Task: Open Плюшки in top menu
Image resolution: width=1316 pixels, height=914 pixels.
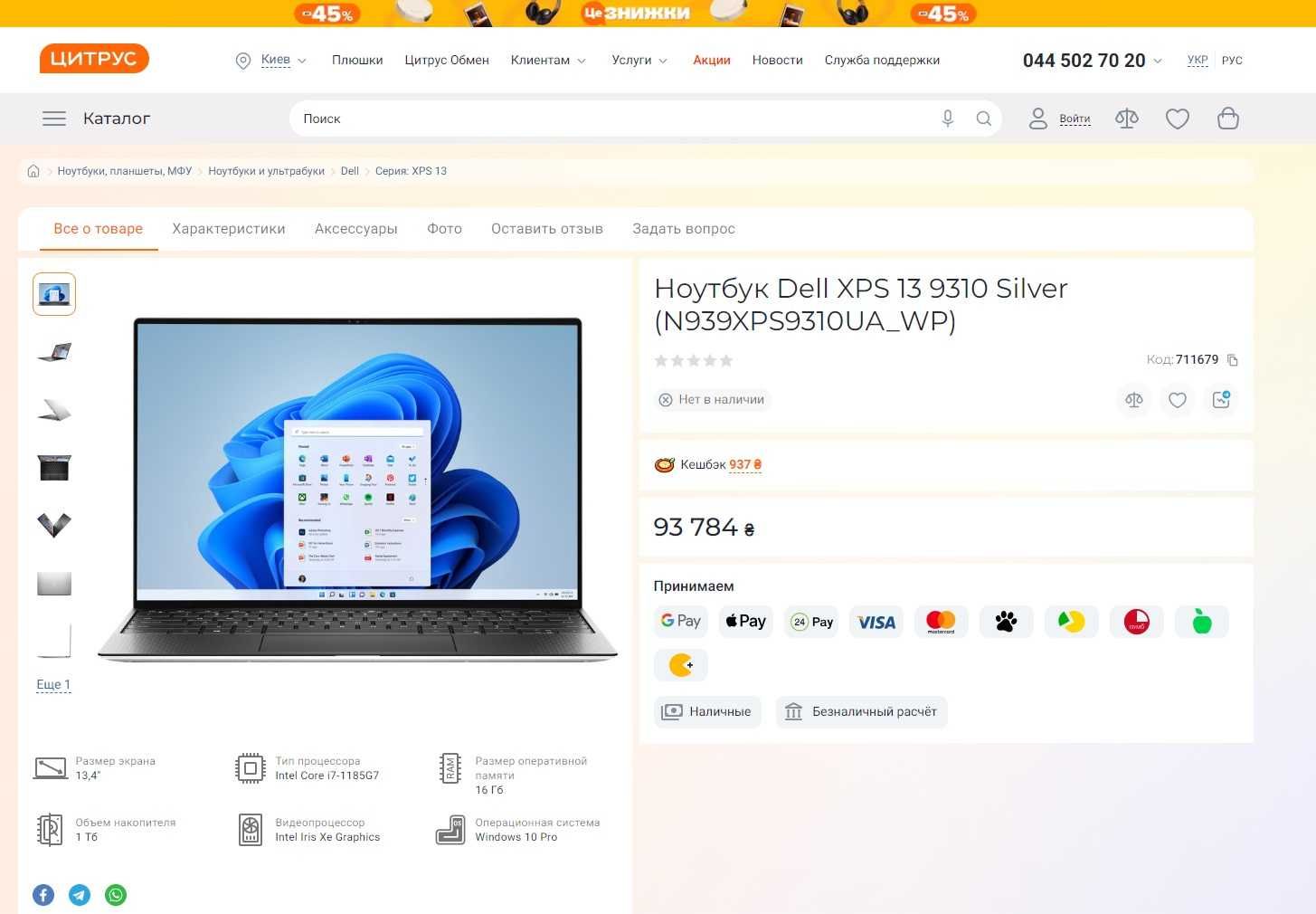Action: point(357,60)
